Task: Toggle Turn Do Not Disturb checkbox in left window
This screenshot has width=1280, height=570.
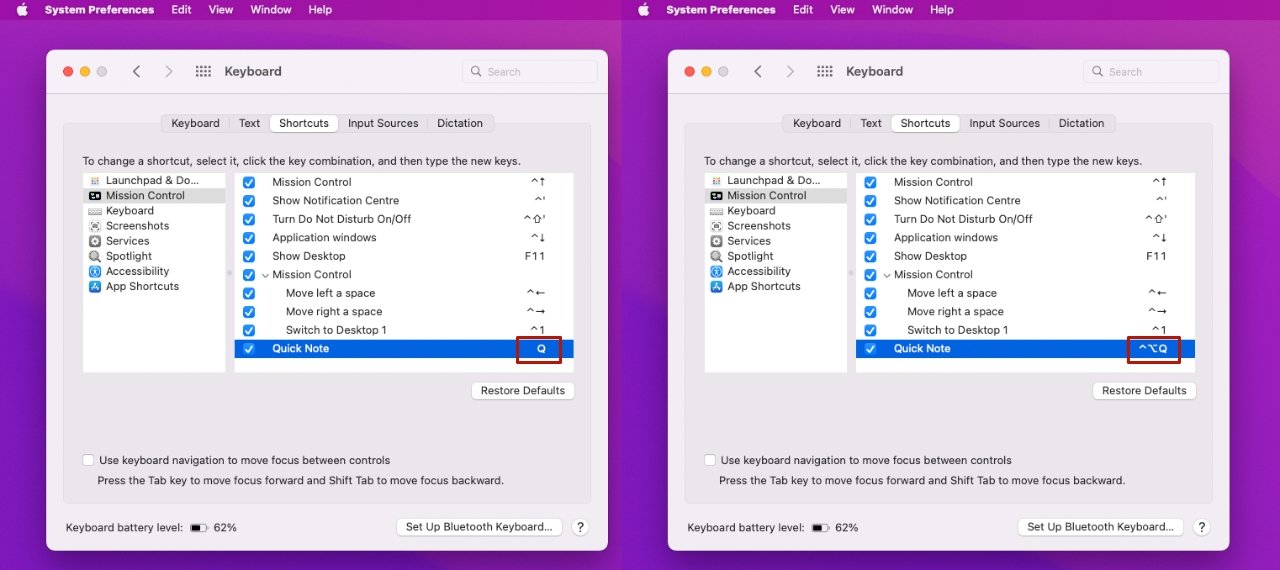Action: 249,219
